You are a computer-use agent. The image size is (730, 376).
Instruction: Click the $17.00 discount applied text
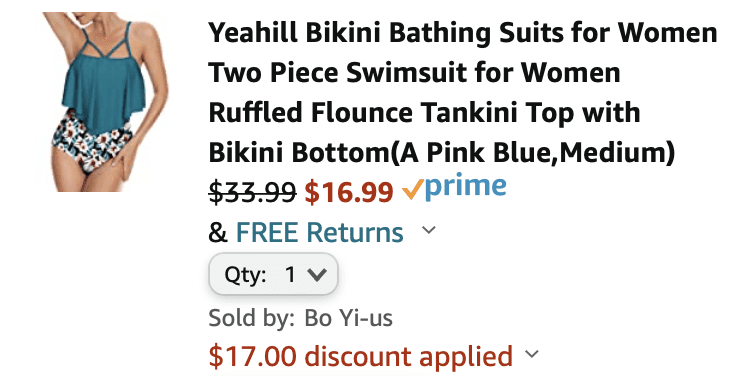click(360, 356)
